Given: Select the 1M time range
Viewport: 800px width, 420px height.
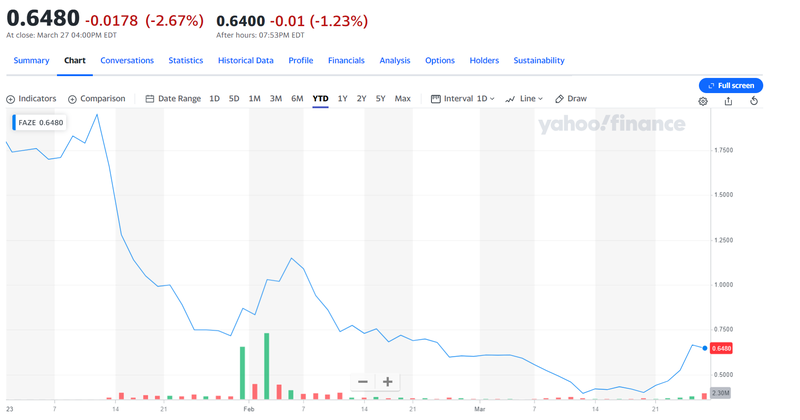Looking at the screenshot, I should [254, 99].
